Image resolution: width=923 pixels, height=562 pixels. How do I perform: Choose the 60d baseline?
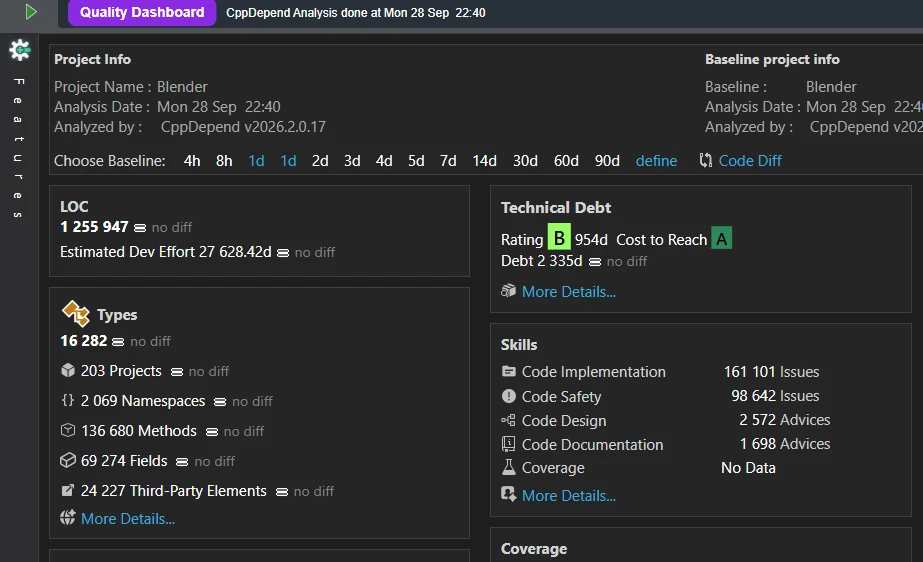(x=566, y=161)
